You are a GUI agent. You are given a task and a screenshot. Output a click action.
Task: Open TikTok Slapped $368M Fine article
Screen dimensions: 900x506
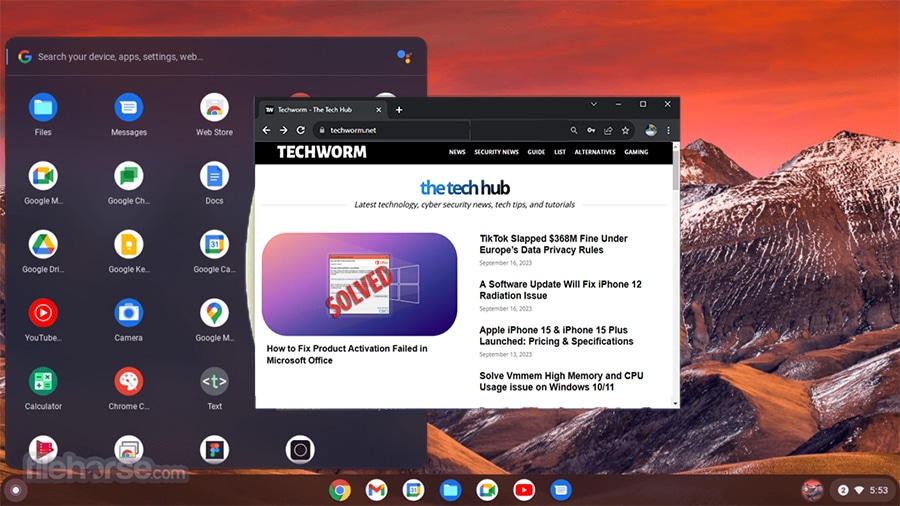pos(553,244)
